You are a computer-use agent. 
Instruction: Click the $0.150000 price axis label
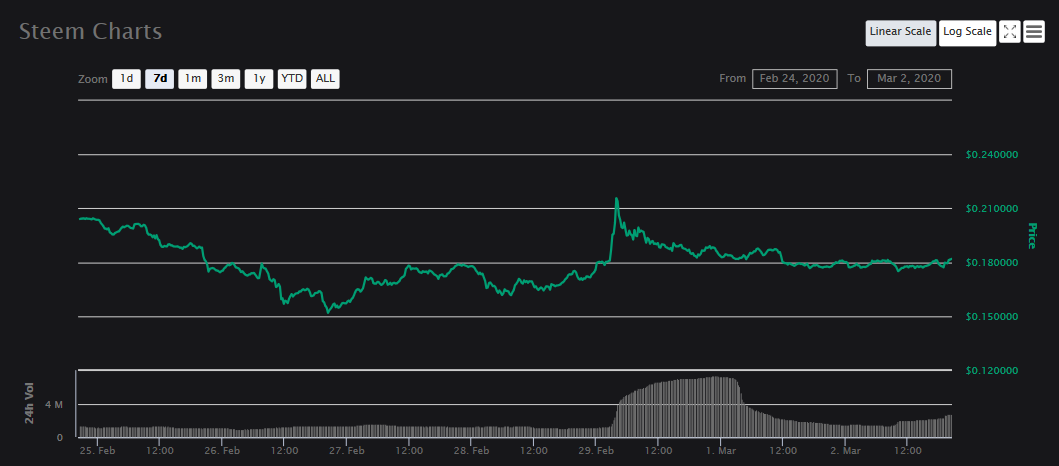pyautogui.click(x=991, y=317)
